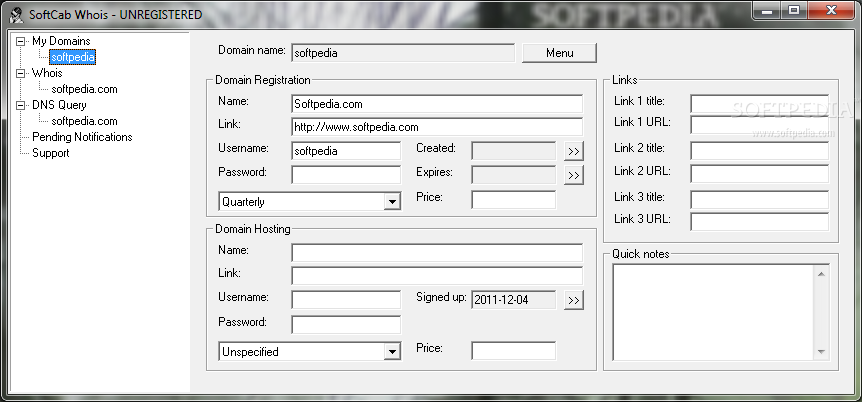
Task: Click Quick notes scrollbar up arrow
Action: point(821,273)
